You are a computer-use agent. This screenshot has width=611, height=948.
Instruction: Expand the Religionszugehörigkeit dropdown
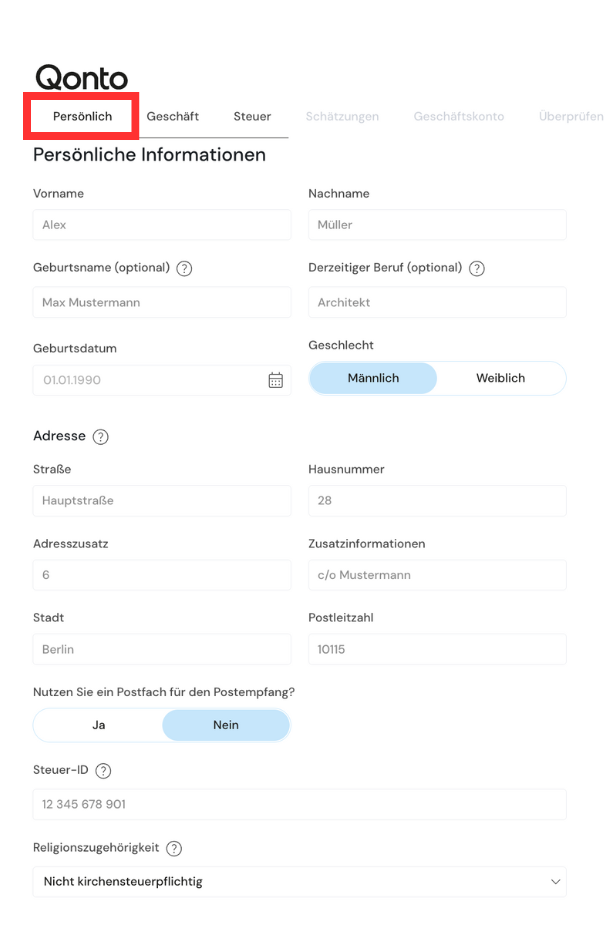click(x=300, y=882)
